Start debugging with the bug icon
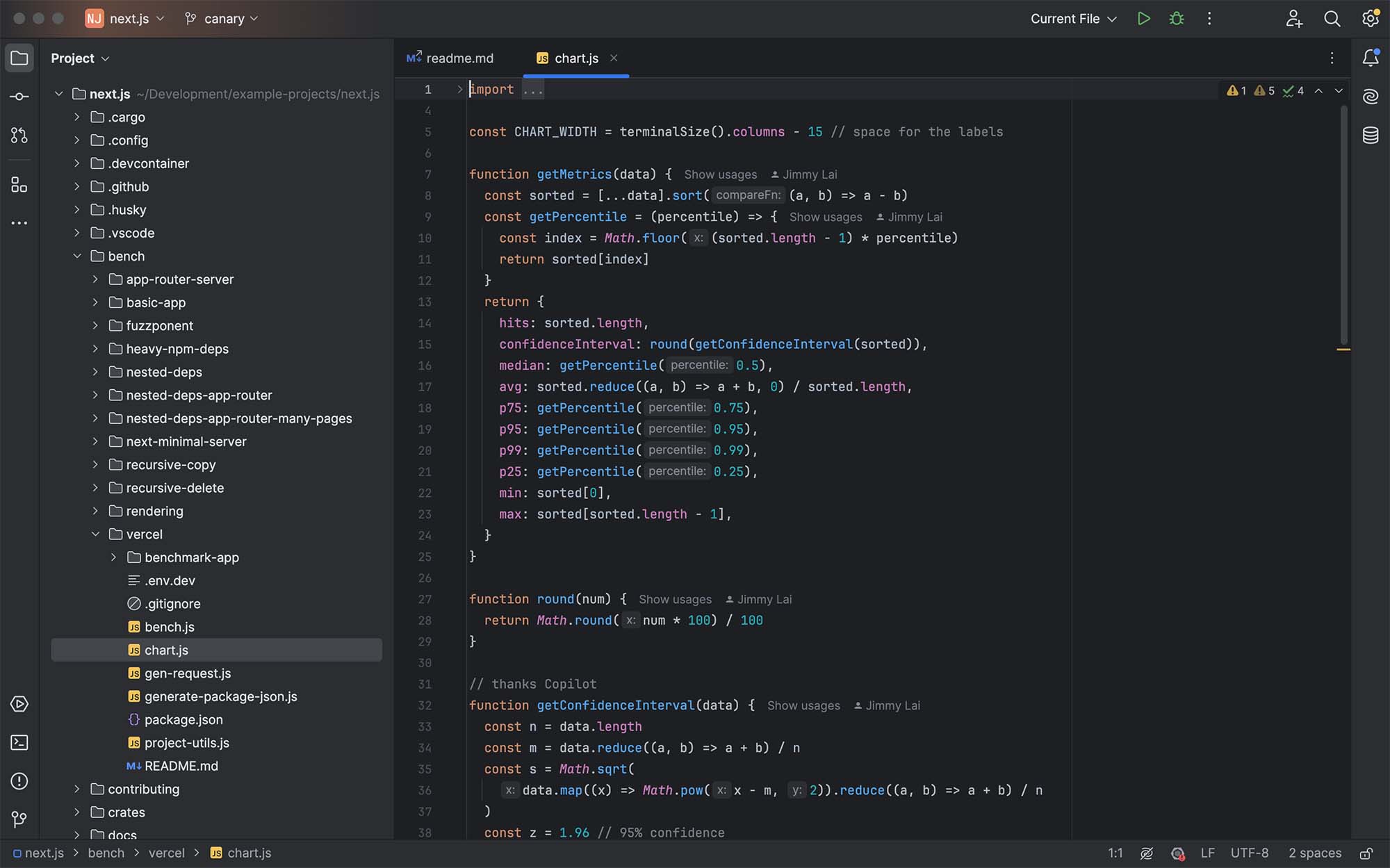This screenshot has width=1390, height=868. coord(1176,19)
